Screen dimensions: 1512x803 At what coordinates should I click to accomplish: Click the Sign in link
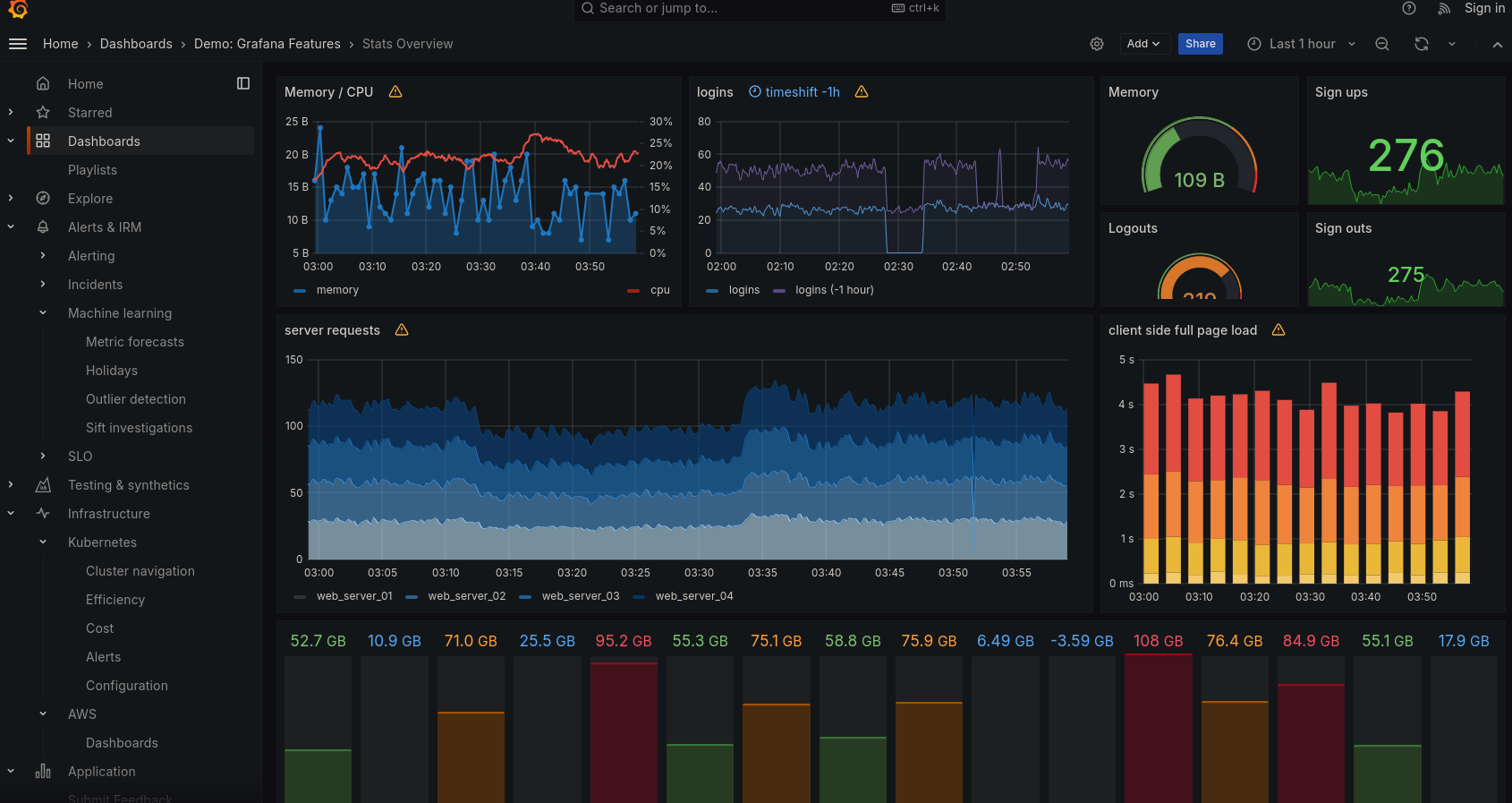(x=1484, y=8)
